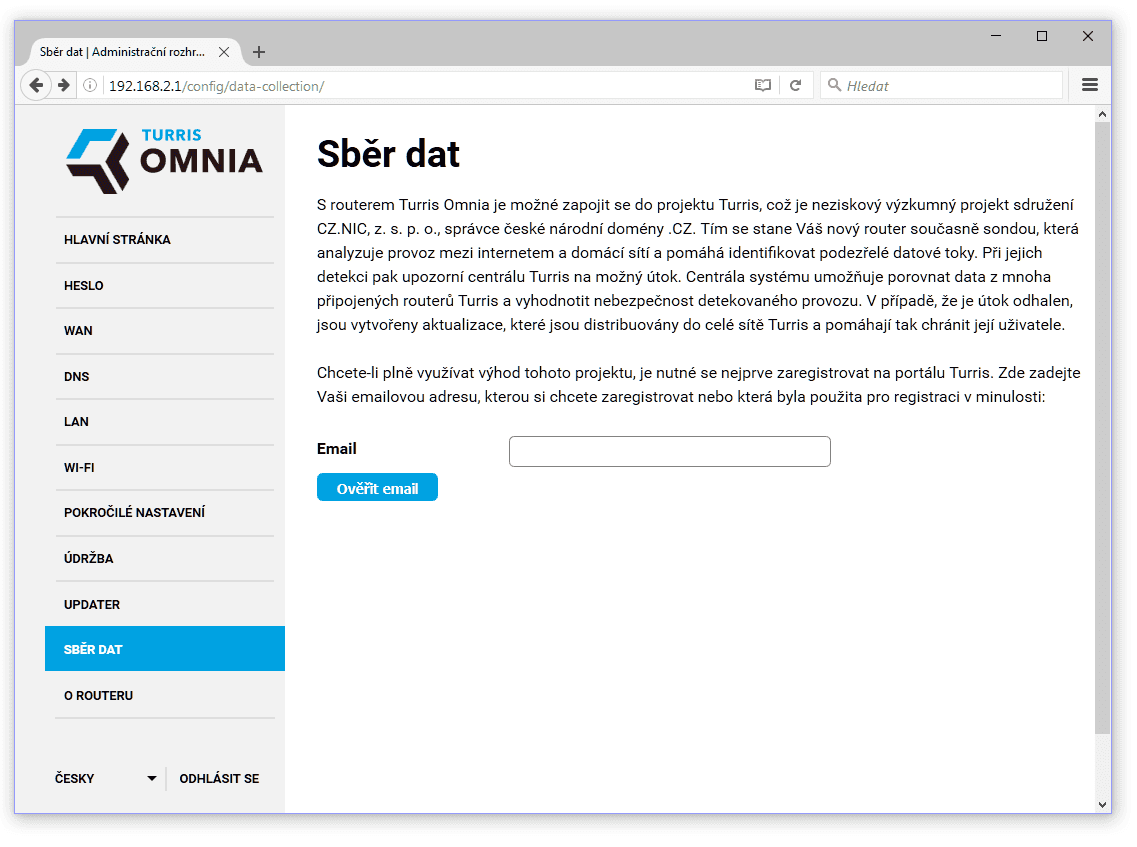1137x847 pixels.
Task: Click the Ověřit email button
Action: (x=377, y=488)
